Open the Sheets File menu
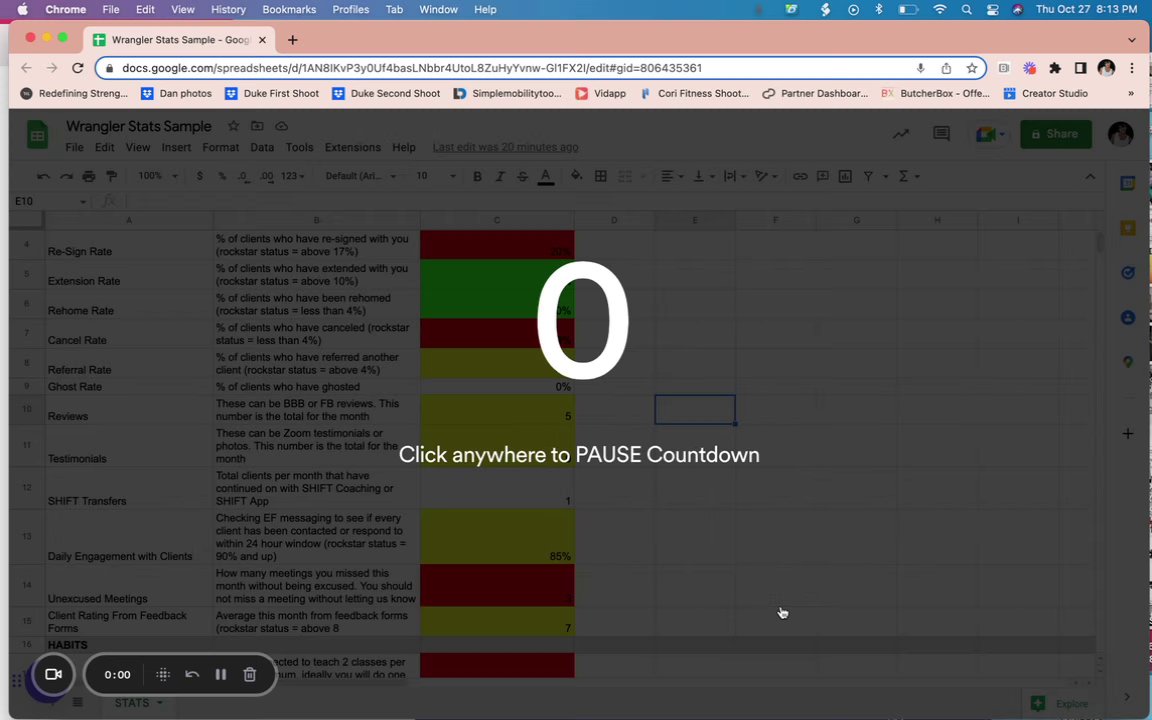 coord(74,147)
